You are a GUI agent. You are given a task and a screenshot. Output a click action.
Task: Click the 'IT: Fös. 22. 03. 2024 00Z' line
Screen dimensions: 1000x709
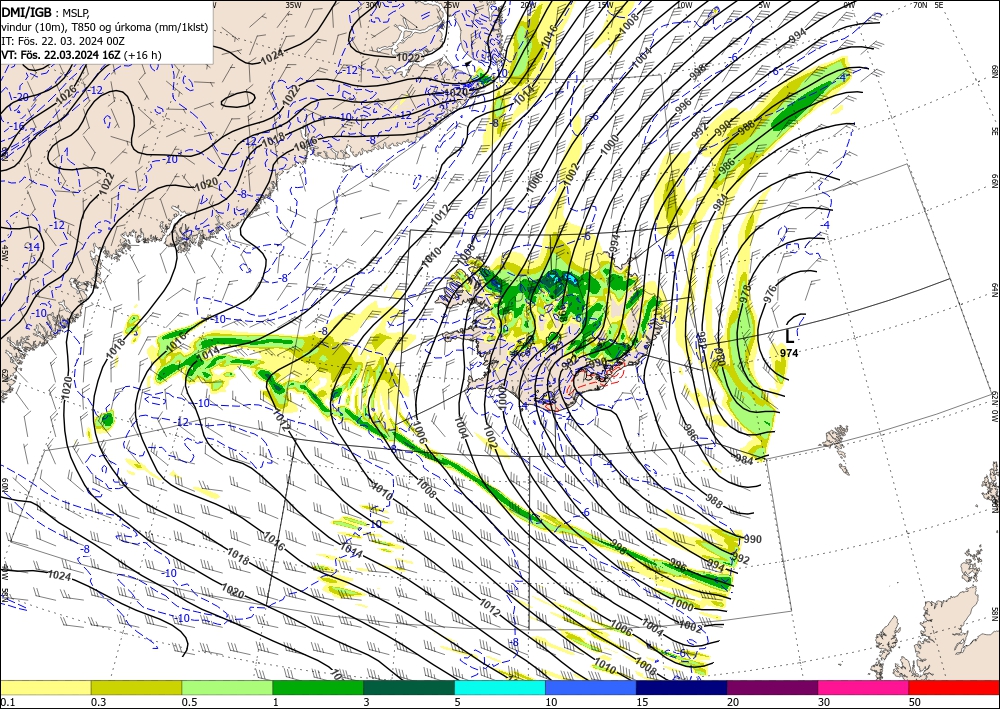coord(63,41)
